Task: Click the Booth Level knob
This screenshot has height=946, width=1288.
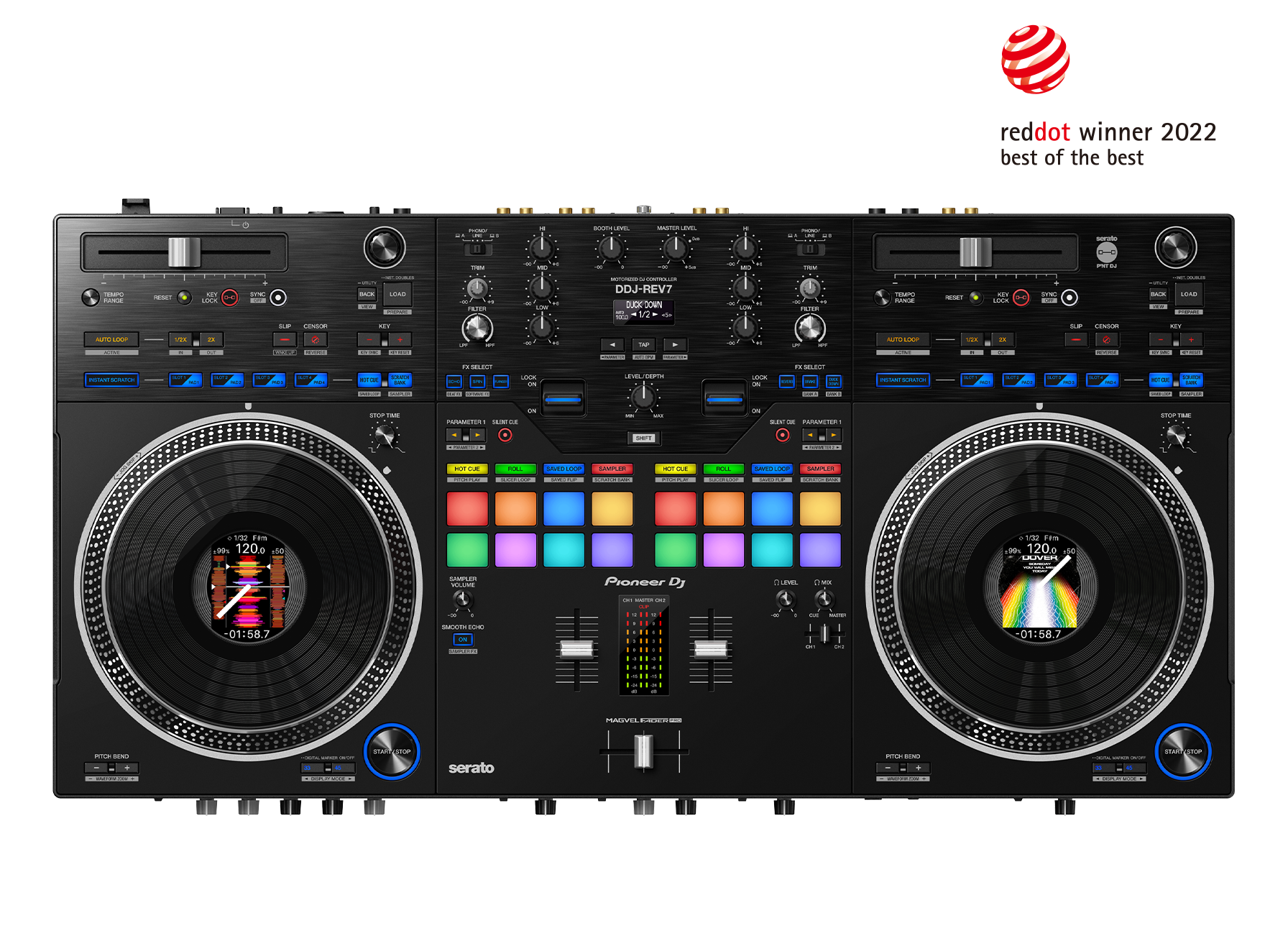Action: 611,248
